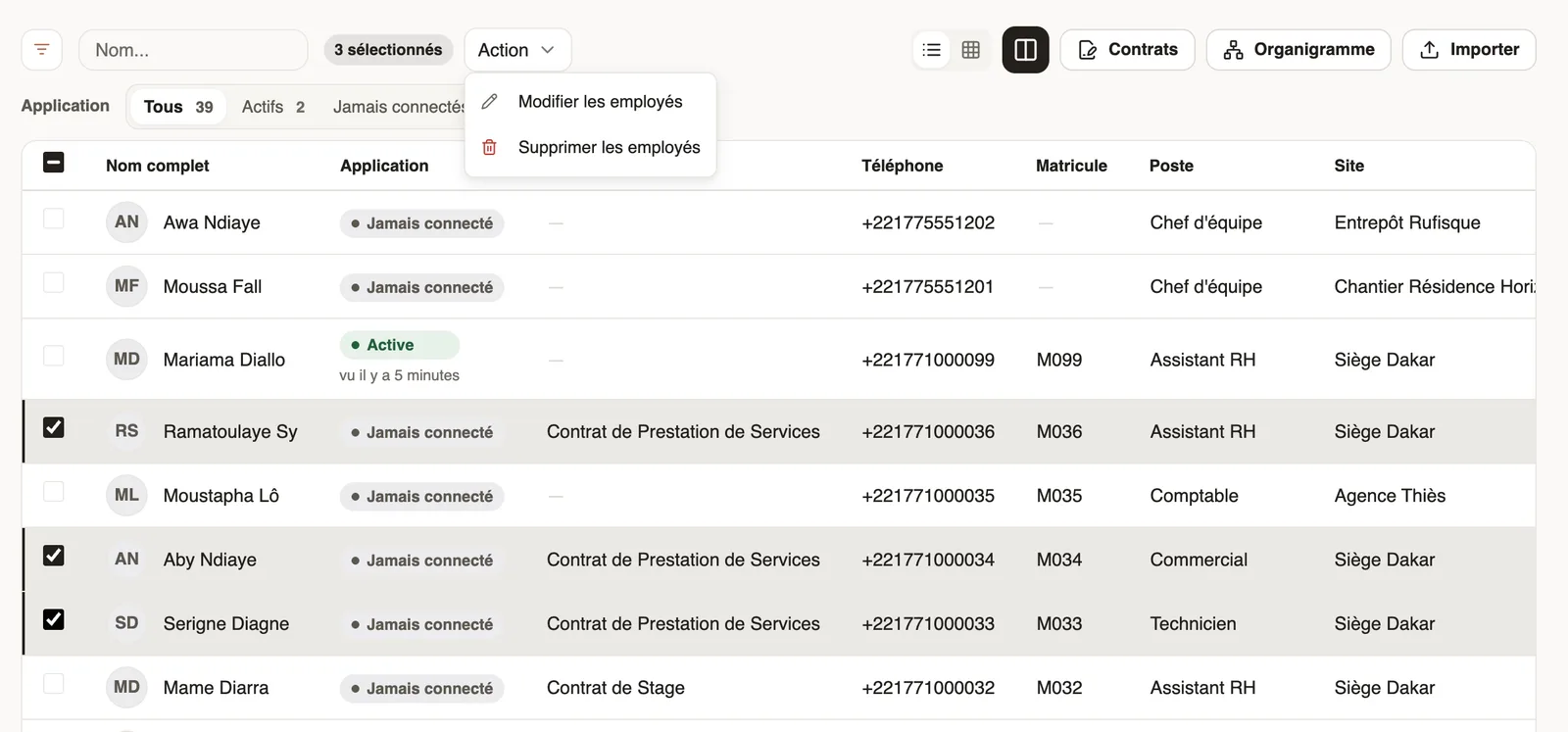Open the Jamais connectés tab
Image resolution: width=1568 pixels, height=732 pixels.
(397, 107)
